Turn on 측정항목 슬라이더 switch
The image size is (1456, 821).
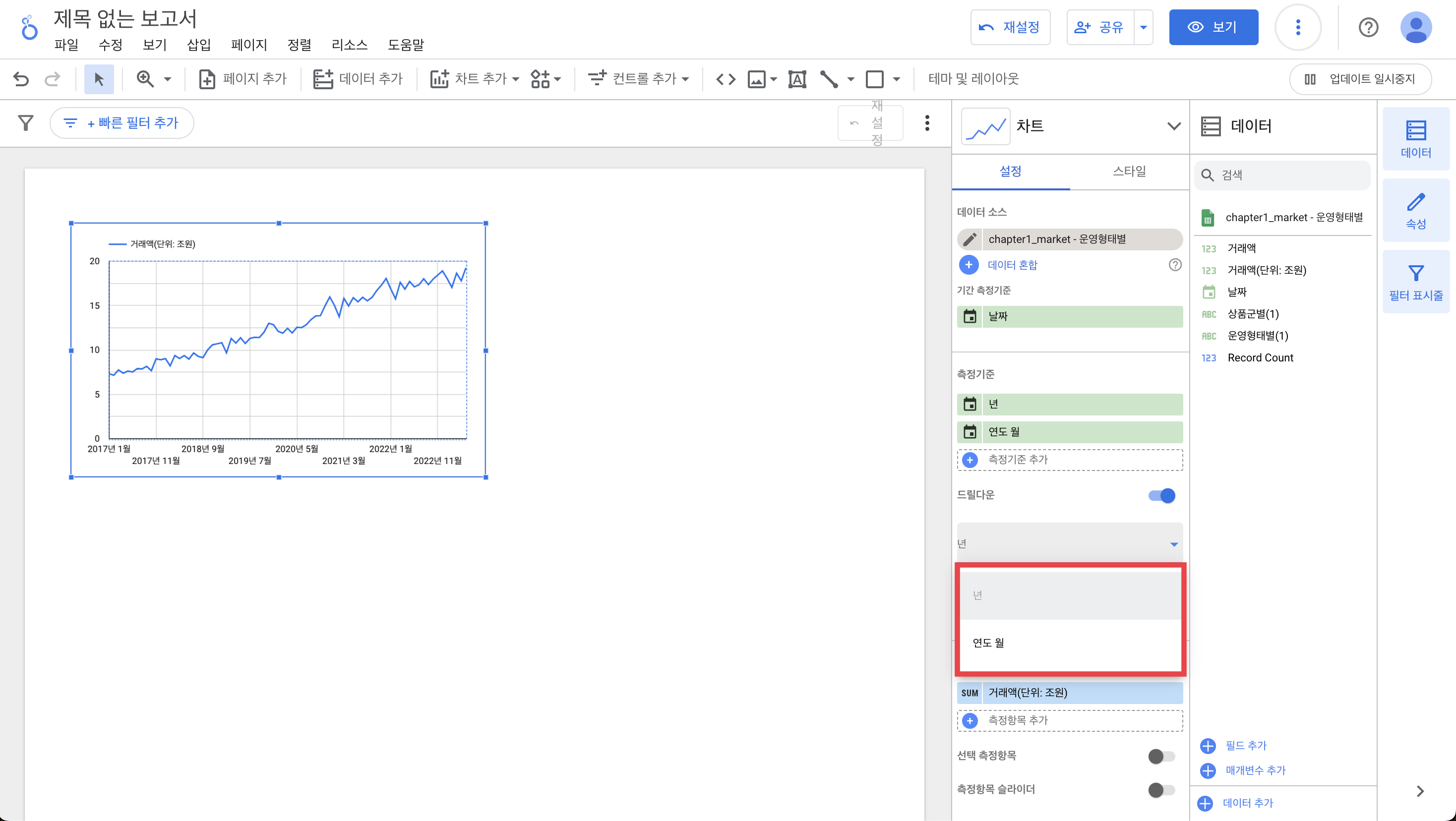point(1161,790)
